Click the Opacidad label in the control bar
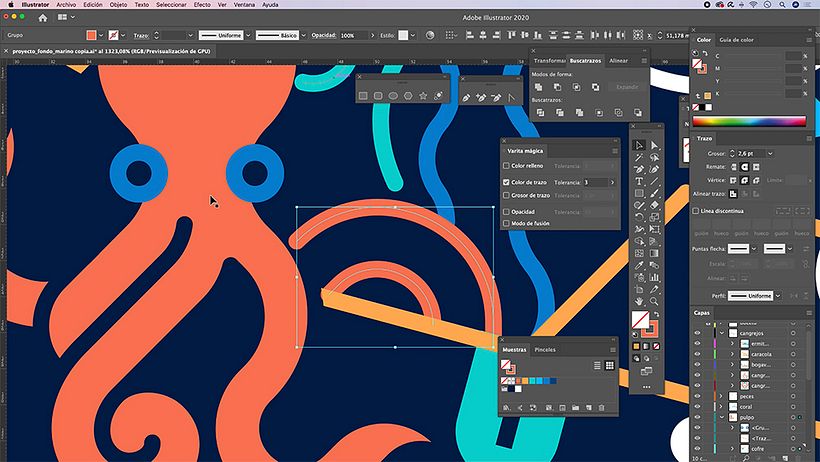The image size is (820, 462). click(x=324, y=36)
